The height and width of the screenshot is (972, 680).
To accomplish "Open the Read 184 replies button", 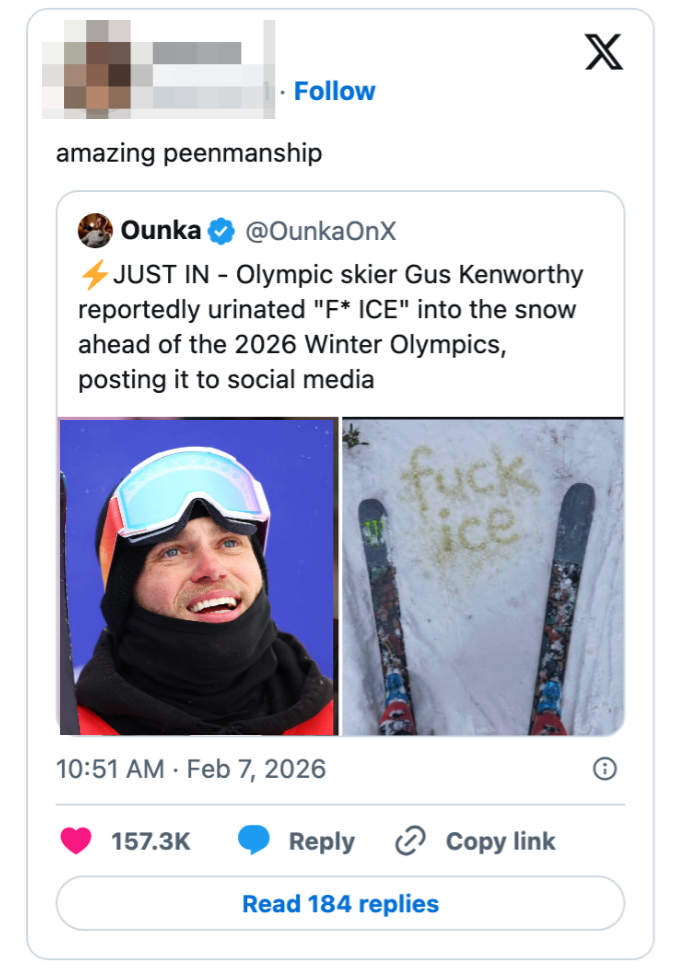I will [x=340, y=904].
